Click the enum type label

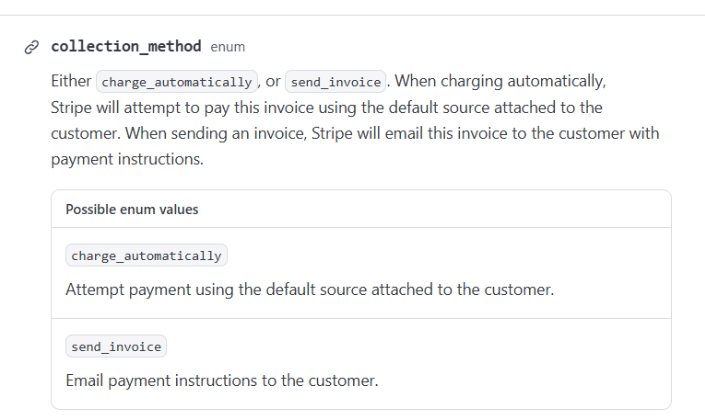228,47
